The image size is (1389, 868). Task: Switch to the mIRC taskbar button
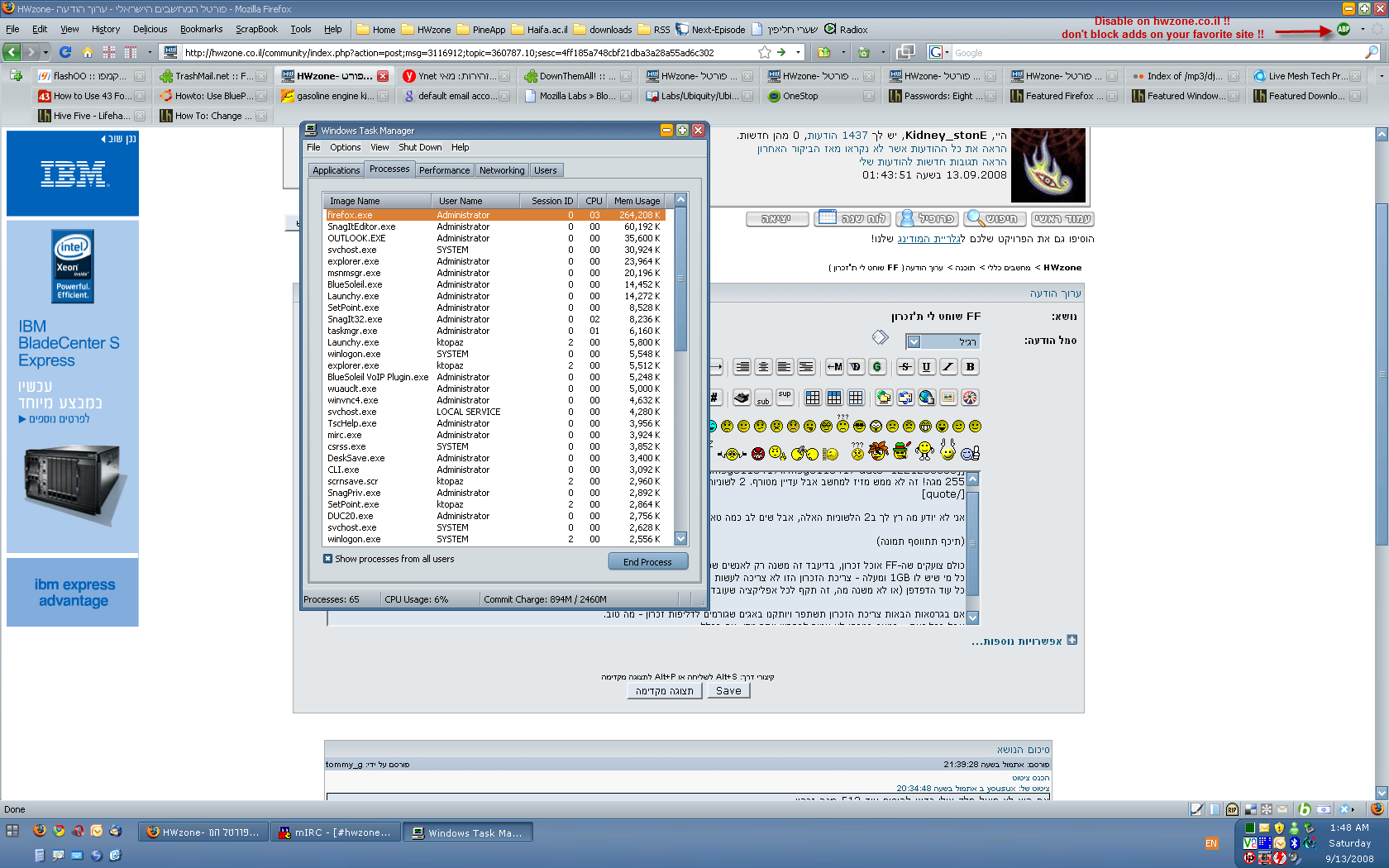(336, 832)
